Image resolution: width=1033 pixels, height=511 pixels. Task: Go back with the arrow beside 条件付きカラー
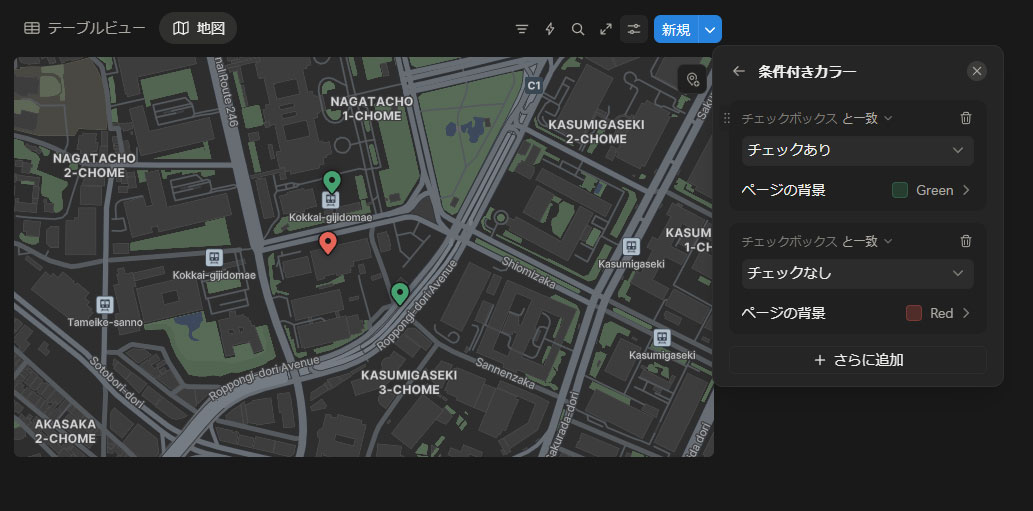(739, 71)
